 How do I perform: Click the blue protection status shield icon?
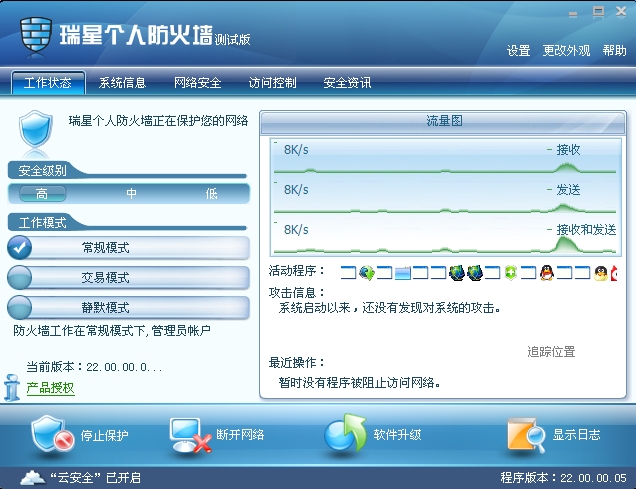[x=36, y=130]
